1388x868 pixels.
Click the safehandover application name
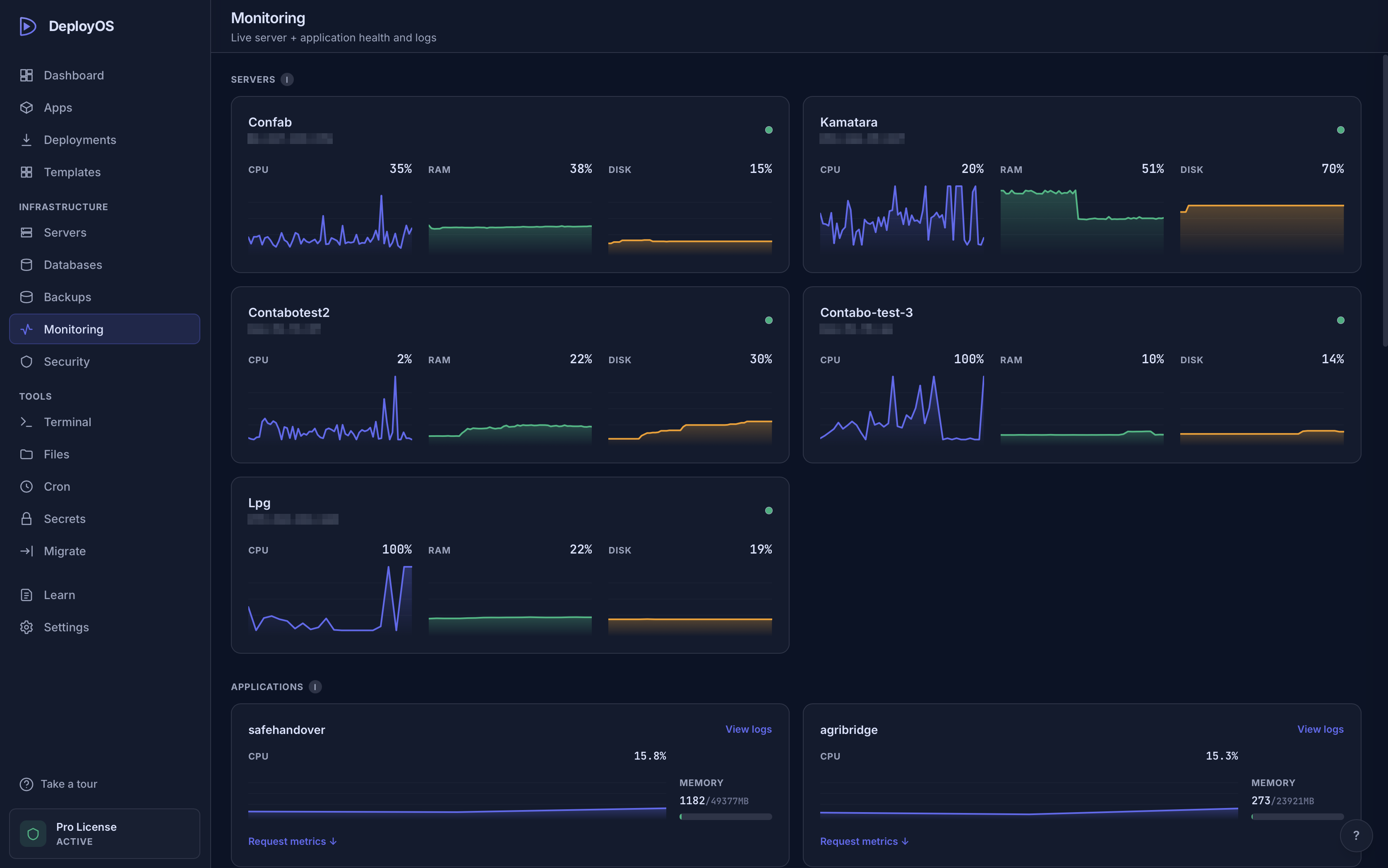pyautogui.click(x=286, y=730)
